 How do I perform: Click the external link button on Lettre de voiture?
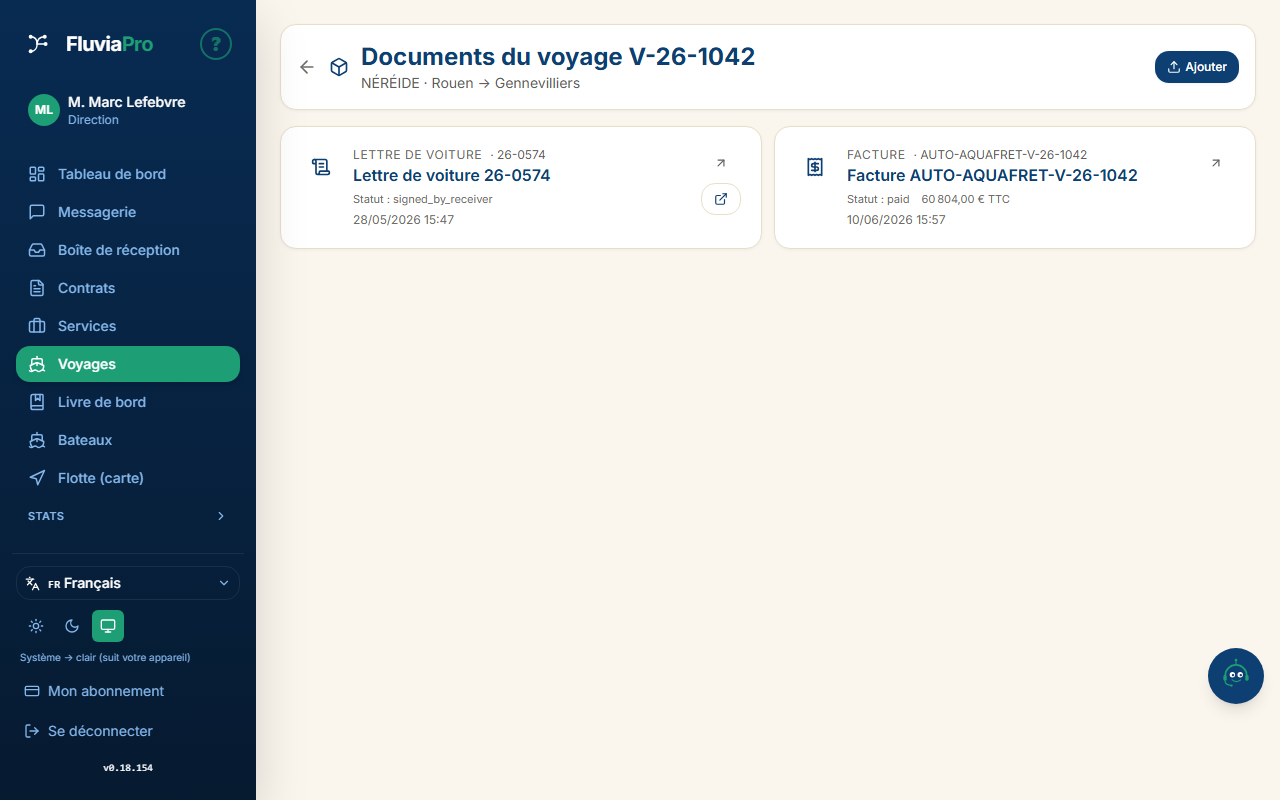[x=721, y=199]
